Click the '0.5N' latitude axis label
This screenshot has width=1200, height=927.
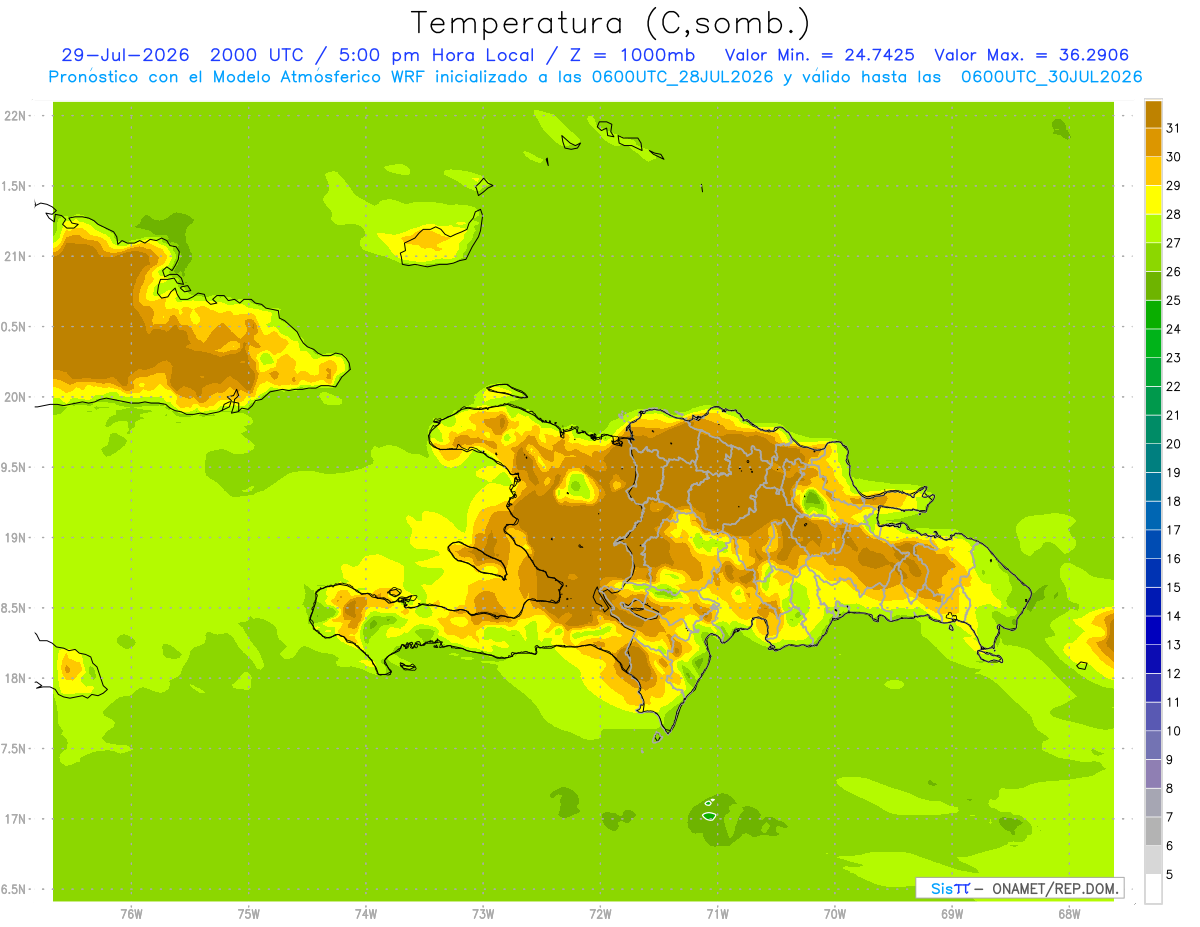tap(14, 327)
